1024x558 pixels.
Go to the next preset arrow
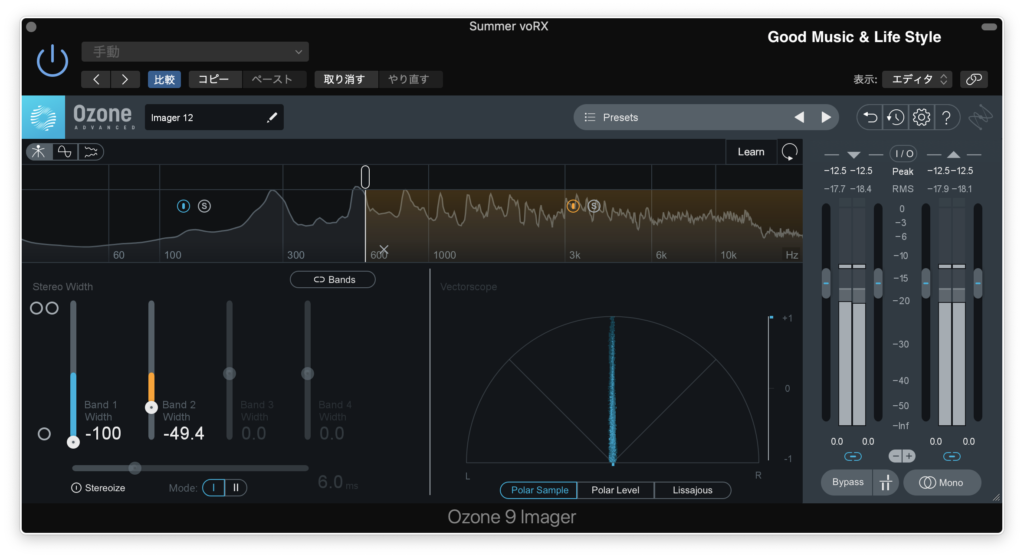click(x=125, y=79)
